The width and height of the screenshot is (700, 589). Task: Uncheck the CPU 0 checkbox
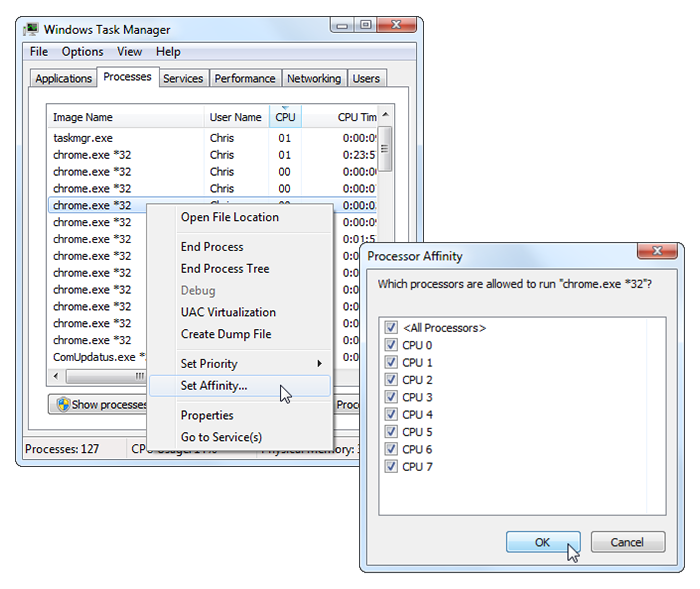point(391,345)
